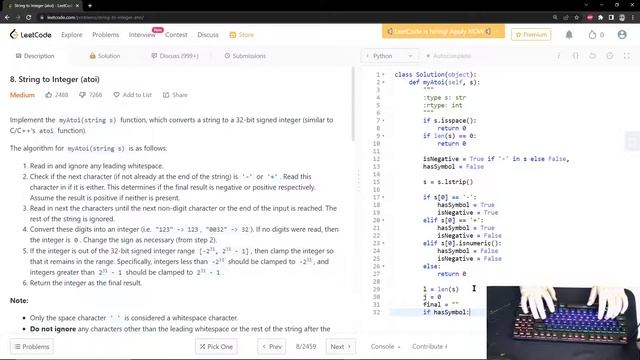Switch to the Discuss (999+) tab
The width and height of the screenshot is (640, 360).
pyautogui.click(x=175, y=56)
